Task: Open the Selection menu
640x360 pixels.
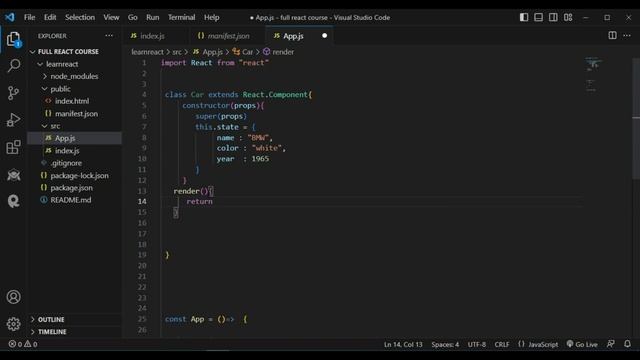Action: tap(80, 17)
